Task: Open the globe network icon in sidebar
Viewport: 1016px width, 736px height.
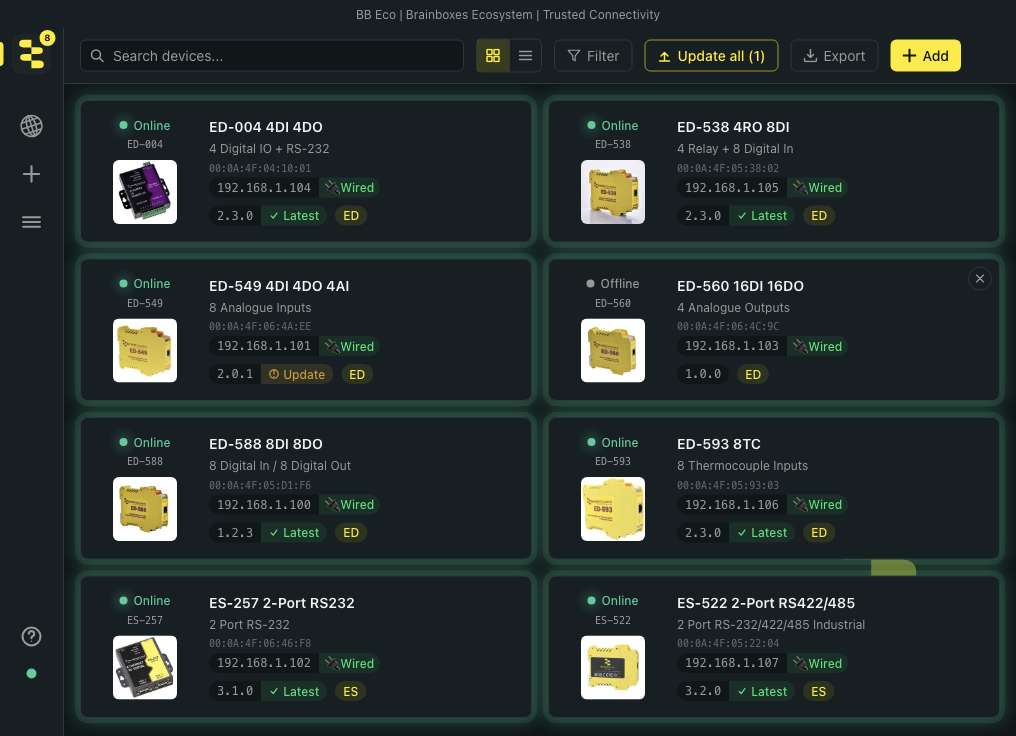Action: (31, 126)
